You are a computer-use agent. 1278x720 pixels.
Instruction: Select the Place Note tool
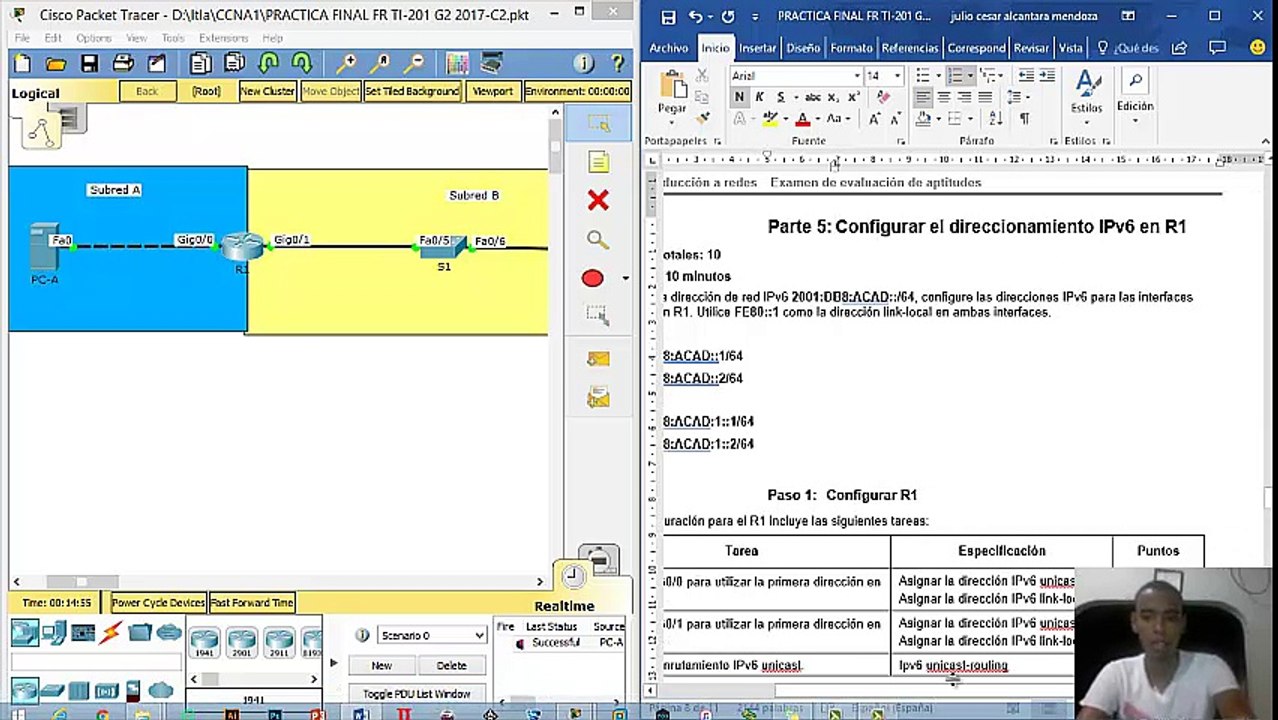click(598, 162)
